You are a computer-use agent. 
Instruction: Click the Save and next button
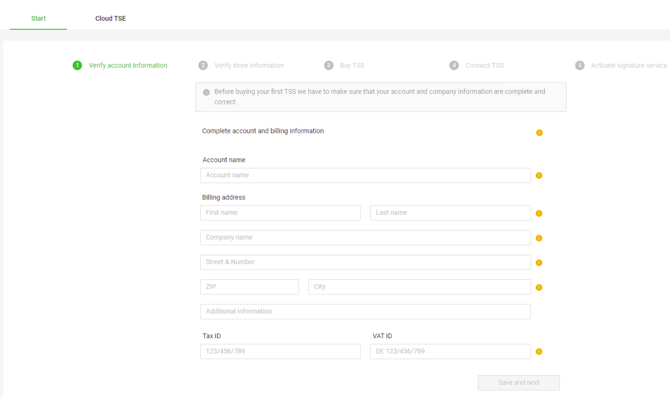(519, 383)
